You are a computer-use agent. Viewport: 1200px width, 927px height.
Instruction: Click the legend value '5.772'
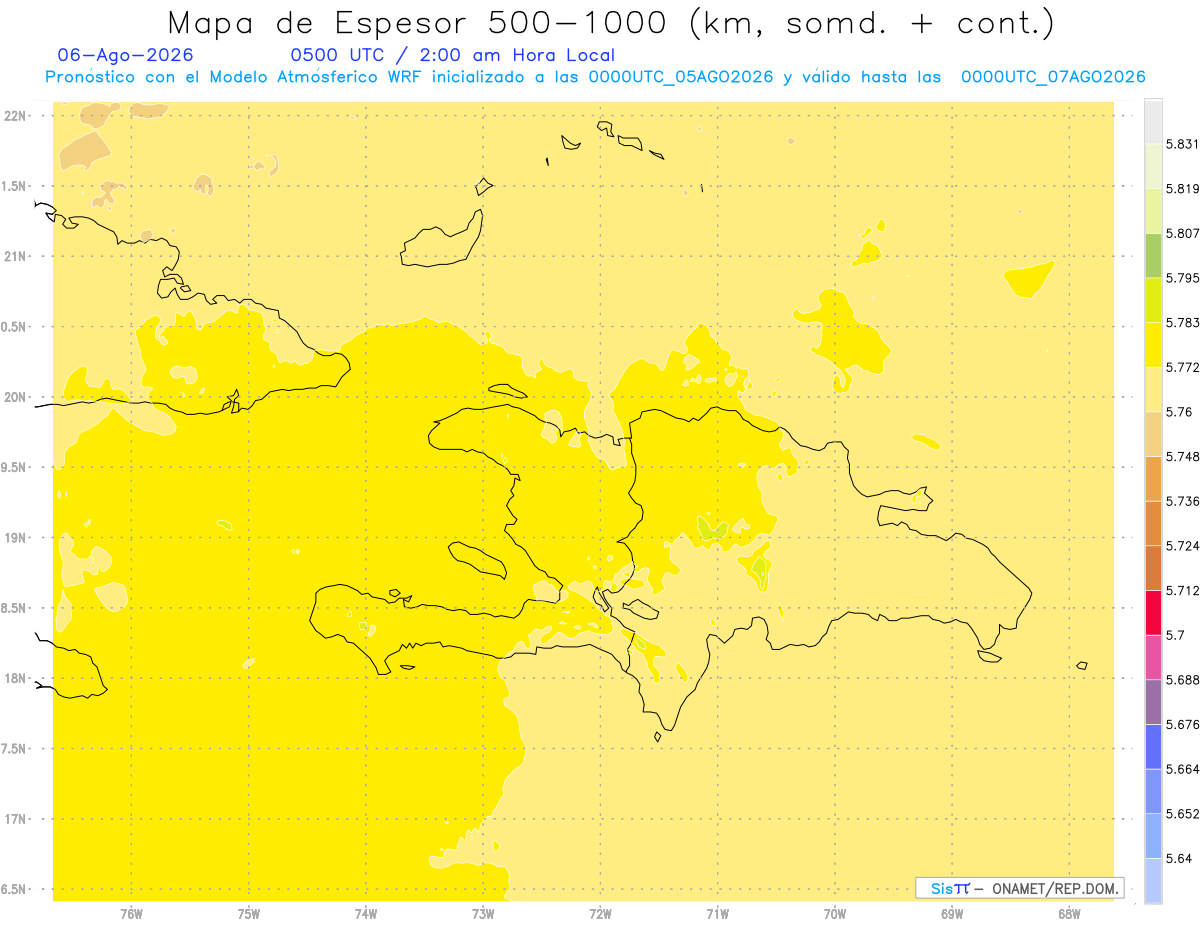(x=1182, y=367)
